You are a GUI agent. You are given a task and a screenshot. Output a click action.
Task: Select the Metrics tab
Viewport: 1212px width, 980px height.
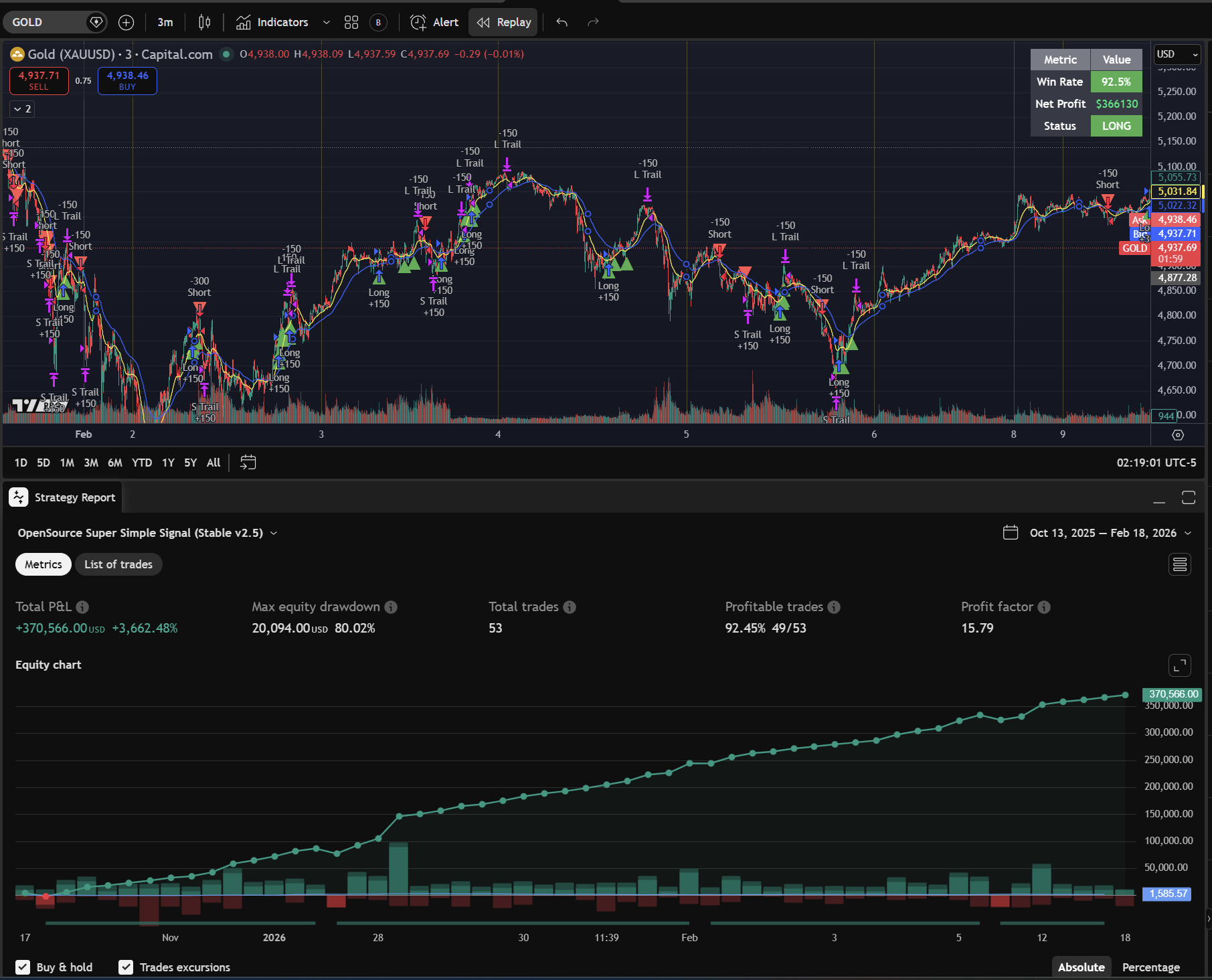click(44, 564)
